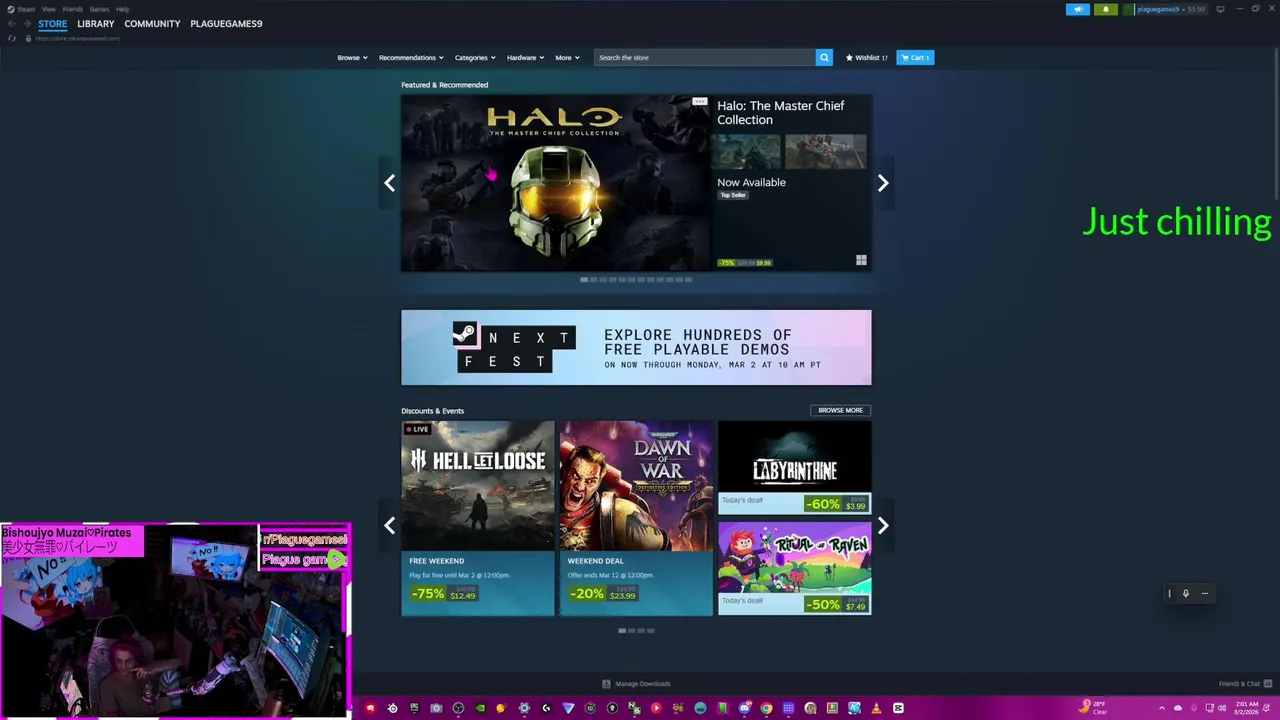Open the volume icon in system tray
This screenshot has width=1280, height=720.
(1222, 708)
